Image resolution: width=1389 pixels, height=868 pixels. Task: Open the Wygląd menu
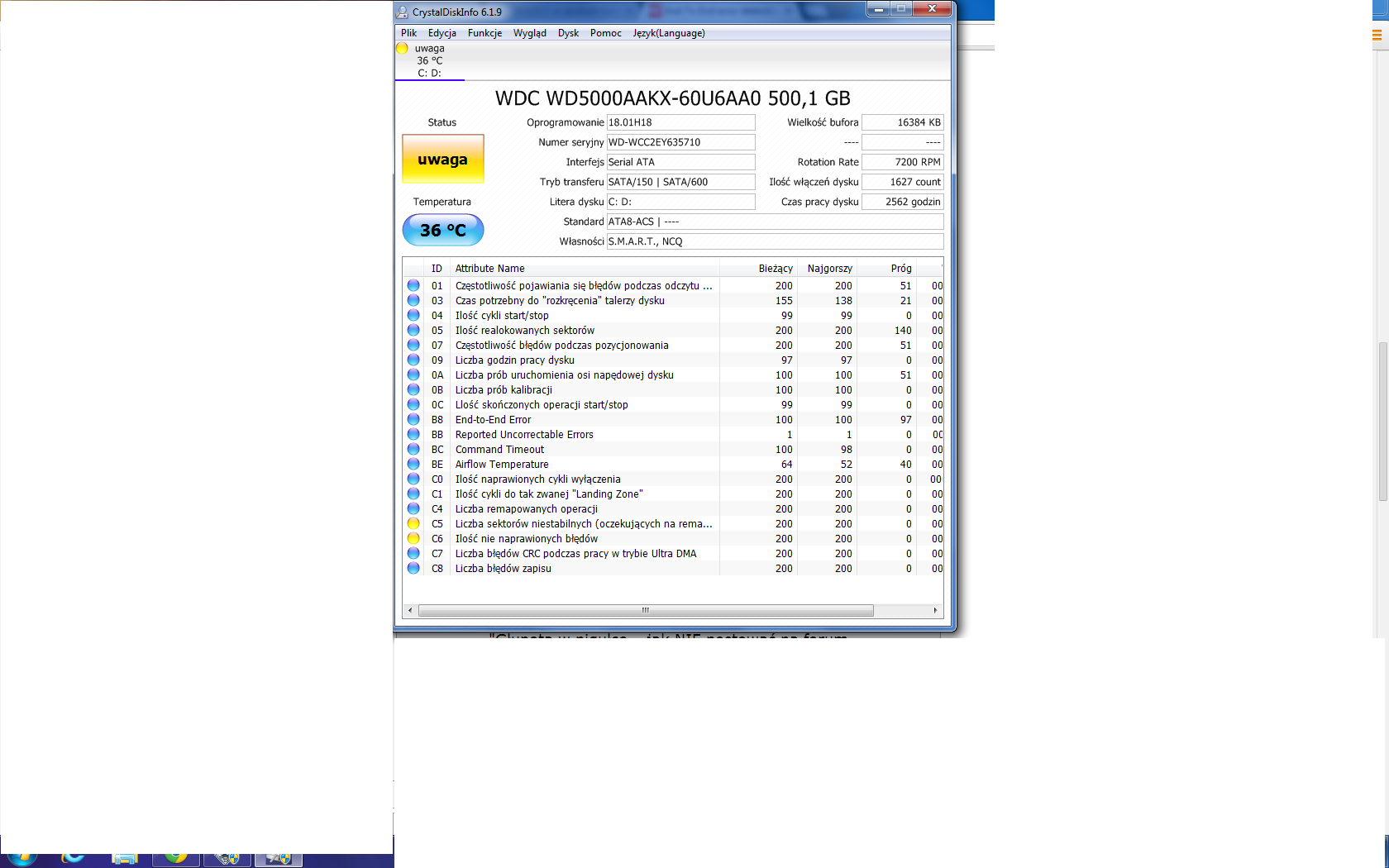point(530,33)
